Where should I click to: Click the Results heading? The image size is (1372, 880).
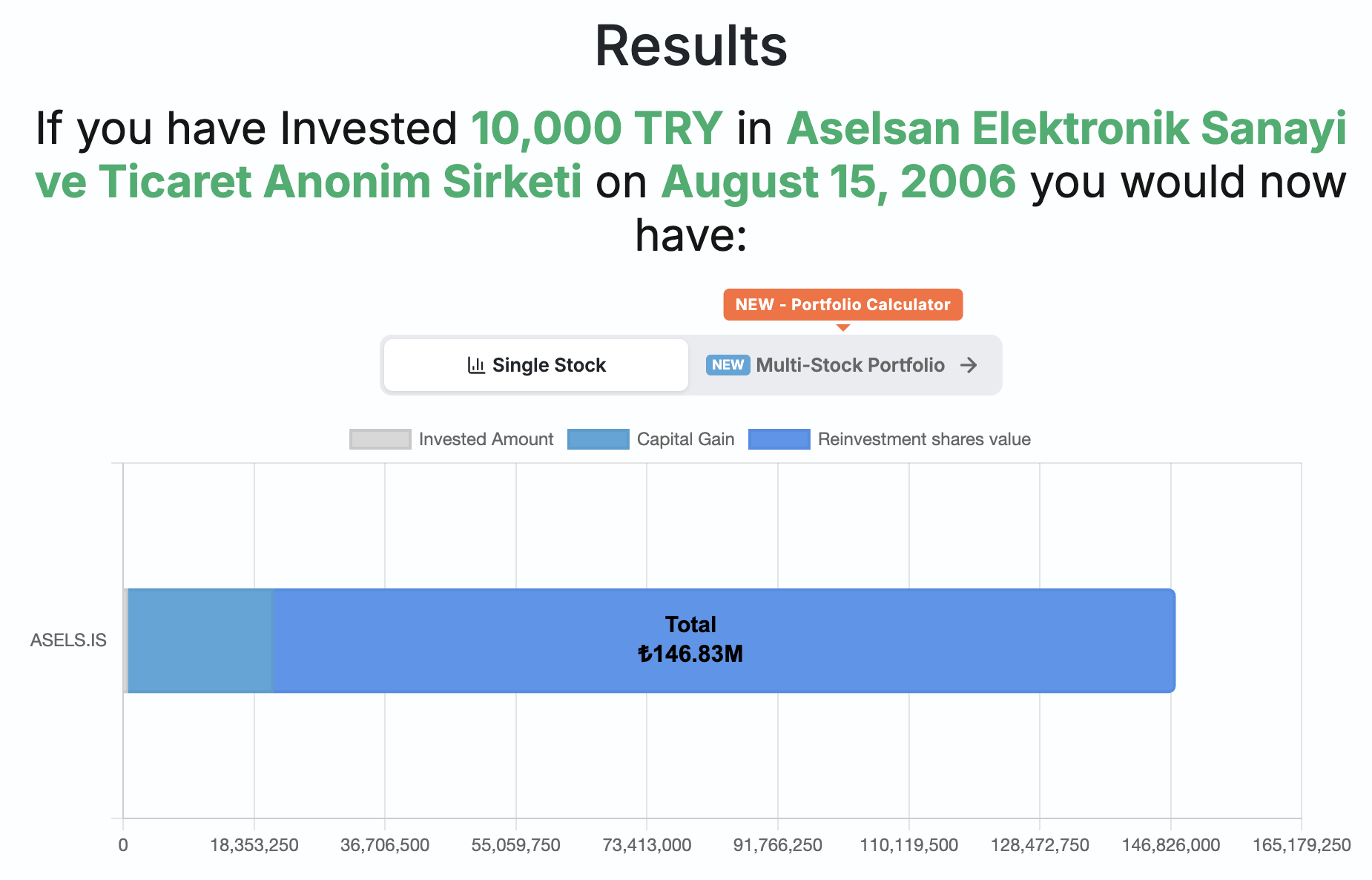(690, 46)
